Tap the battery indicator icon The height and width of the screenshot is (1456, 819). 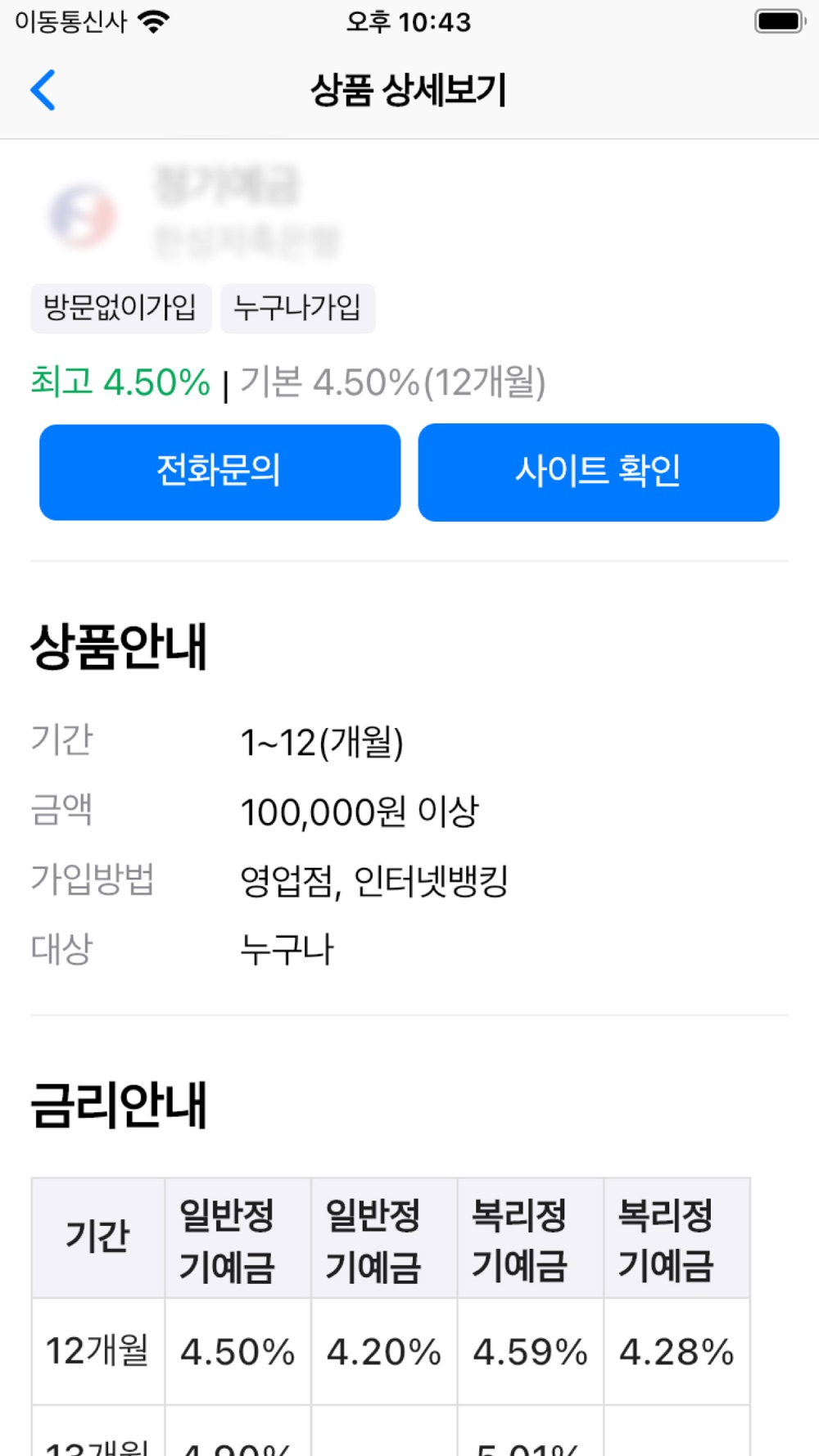pyautogui.click(x=780, y=21)
